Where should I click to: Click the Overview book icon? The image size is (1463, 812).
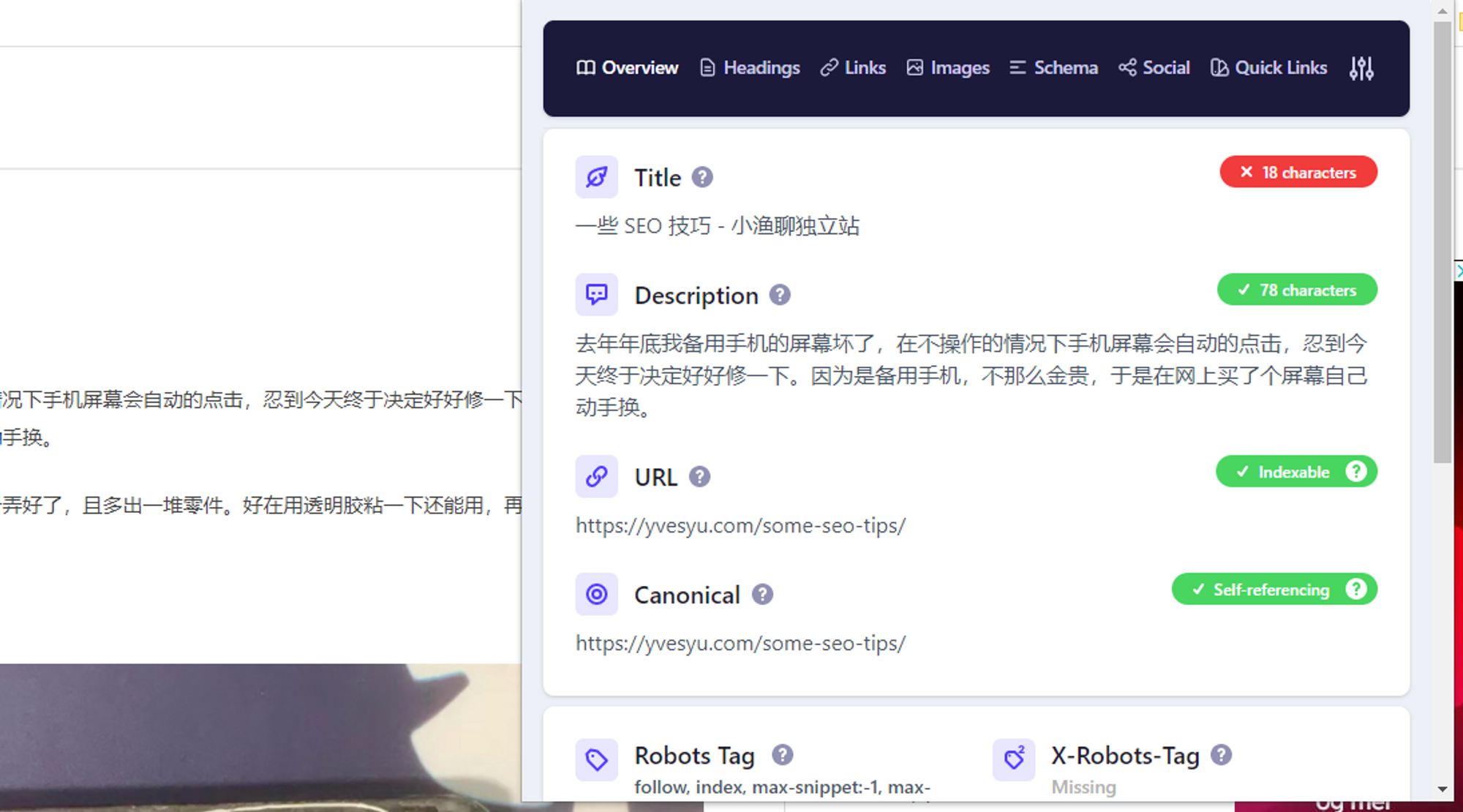pyautogui.click(x=586, y=68)
